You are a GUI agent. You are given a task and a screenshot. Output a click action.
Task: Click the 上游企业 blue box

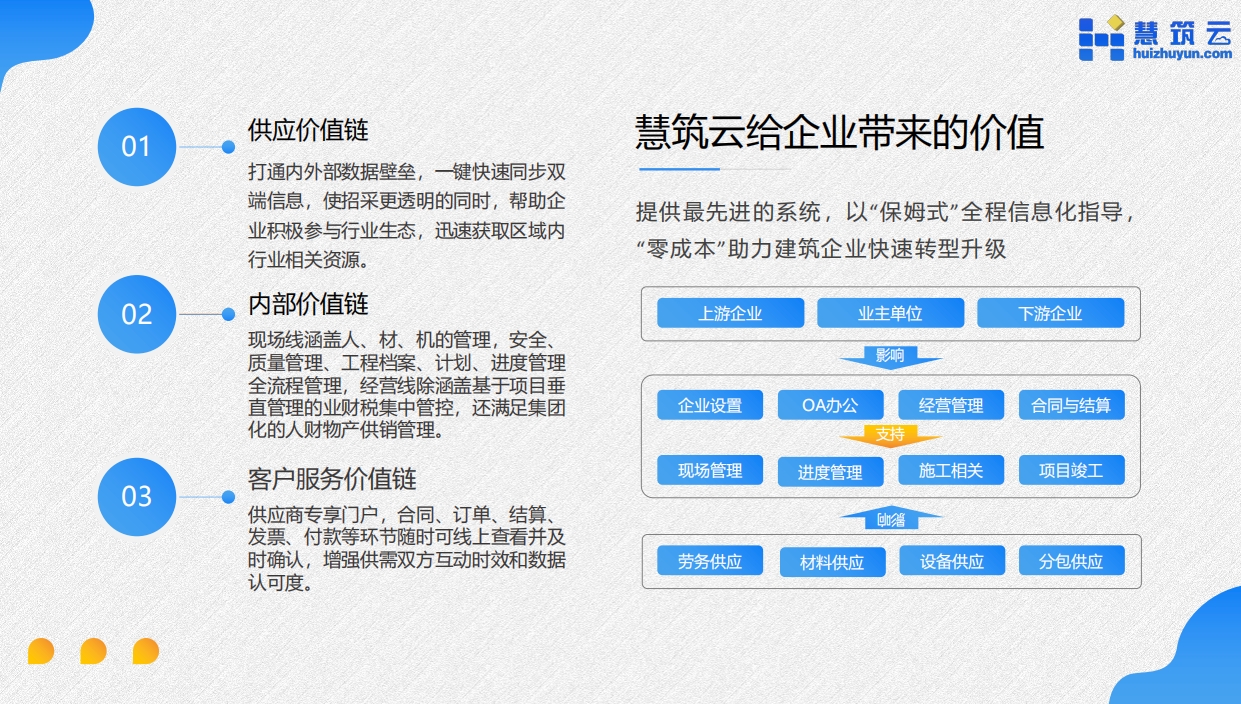tap(730, 313)
